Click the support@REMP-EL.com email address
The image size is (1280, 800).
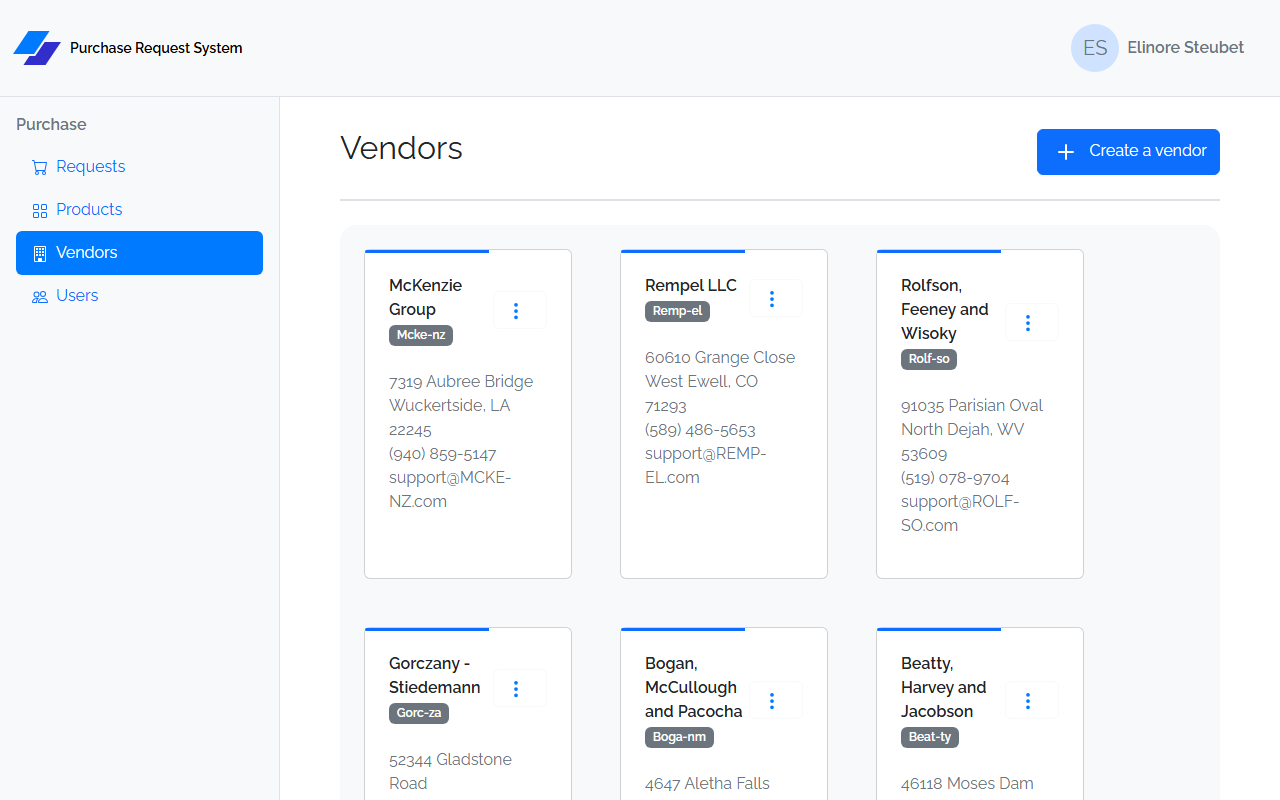(x=706, y=466)
